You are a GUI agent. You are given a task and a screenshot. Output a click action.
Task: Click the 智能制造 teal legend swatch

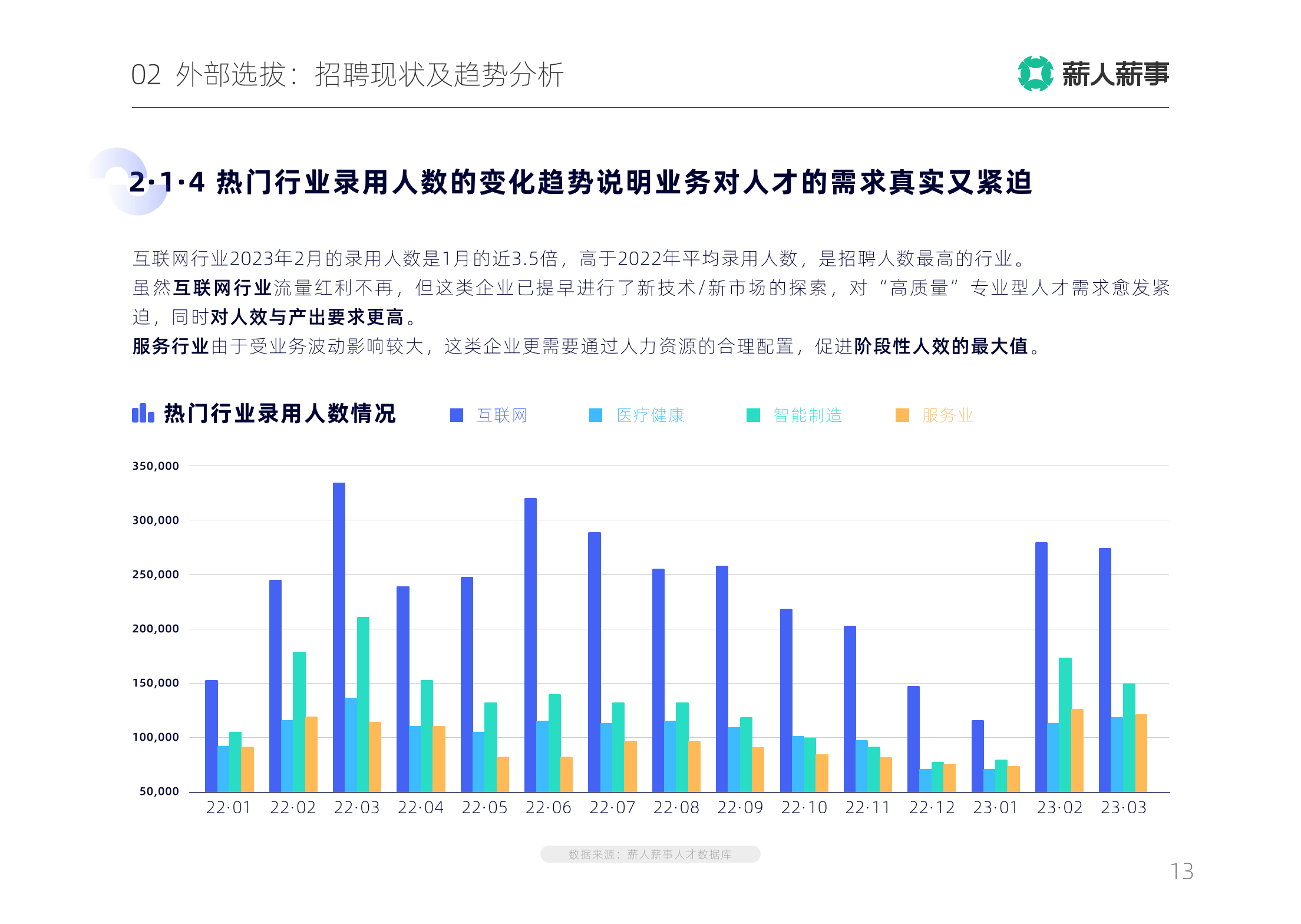pos(753,415)
